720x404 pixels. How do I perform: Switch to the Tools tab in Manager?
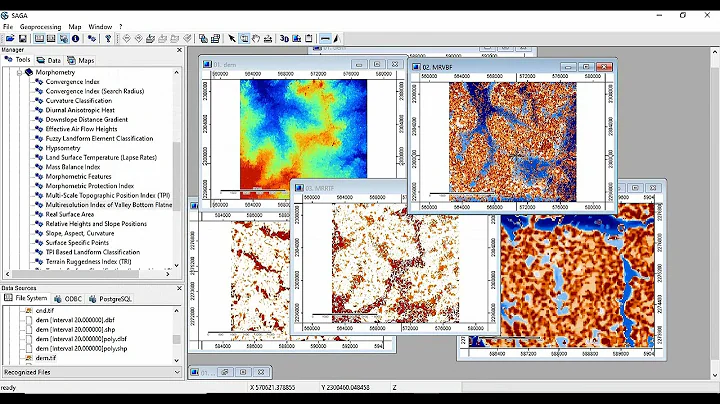(17, 60)
